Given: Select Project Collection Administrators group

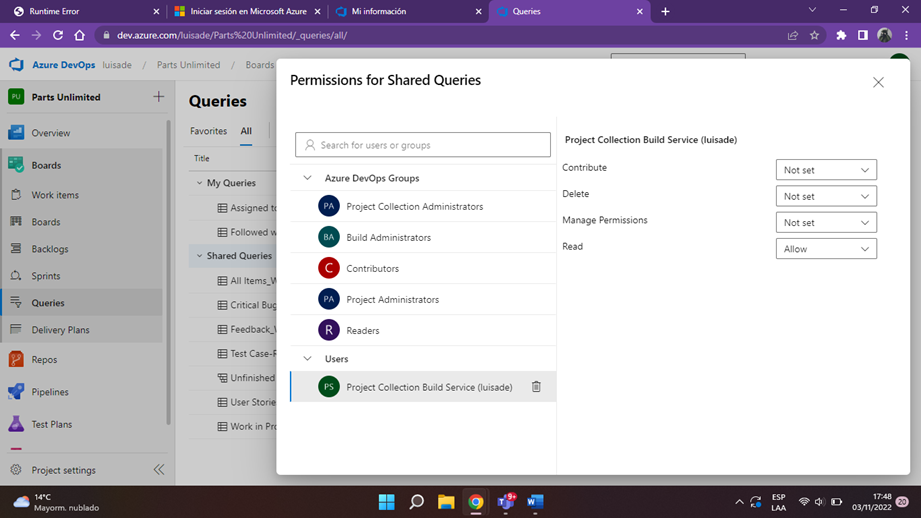Looking at the screenshot, I should click(x=423, y=206).
